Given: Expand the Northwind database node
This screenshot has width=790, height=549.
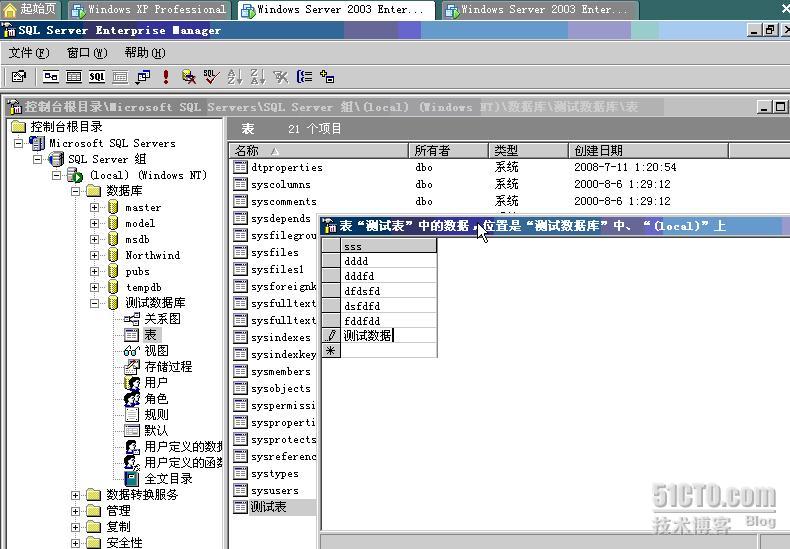Looking at the screenshot, I should click(94, 255).
